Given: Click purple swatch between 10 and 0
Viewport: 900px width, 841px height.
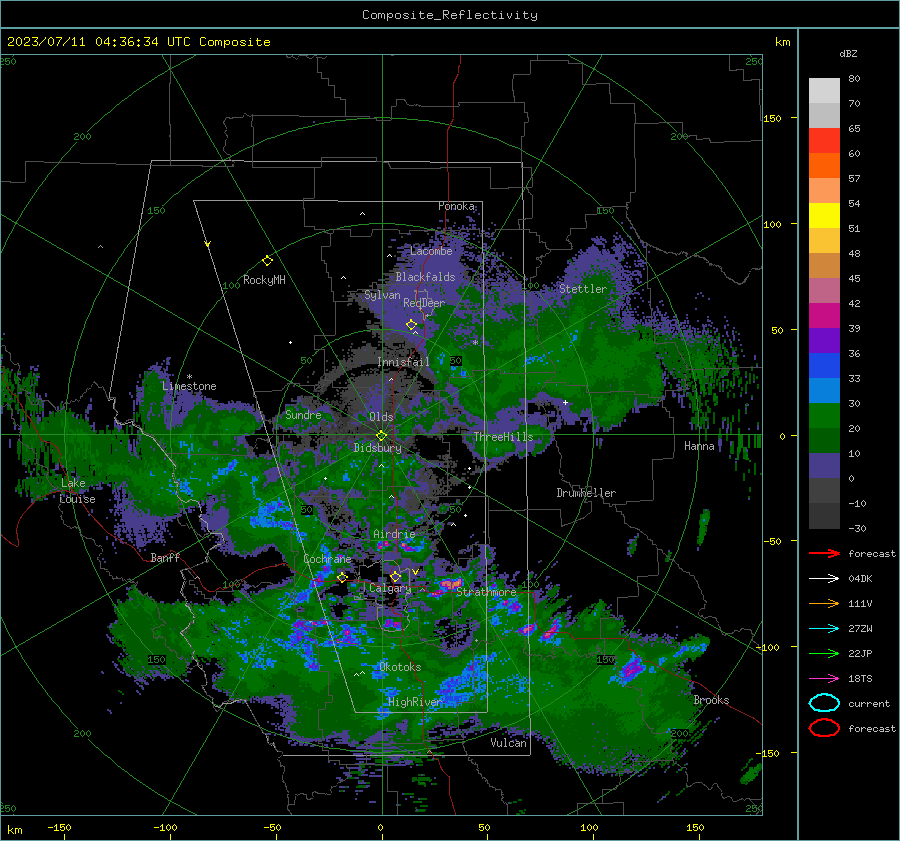Looking at the screenshot, I should [824, 466].
